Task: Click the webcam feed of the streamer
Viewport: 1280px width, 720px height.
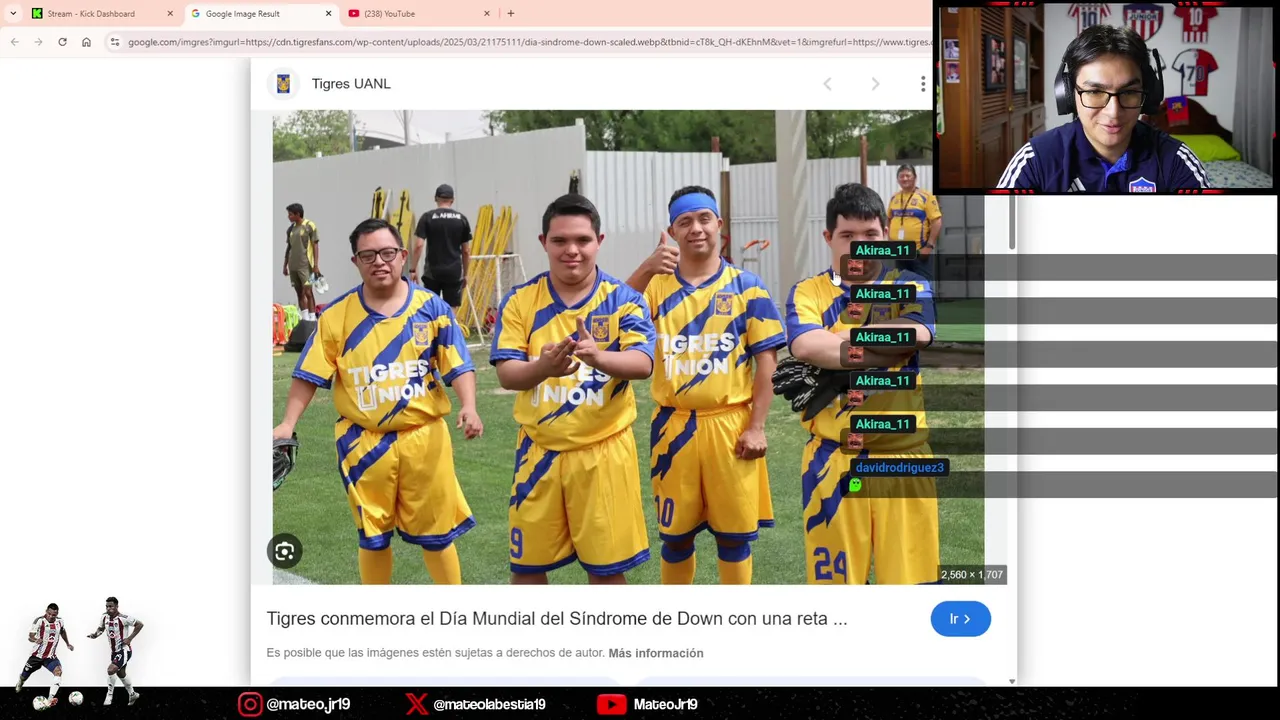Action: (1107, 97)
